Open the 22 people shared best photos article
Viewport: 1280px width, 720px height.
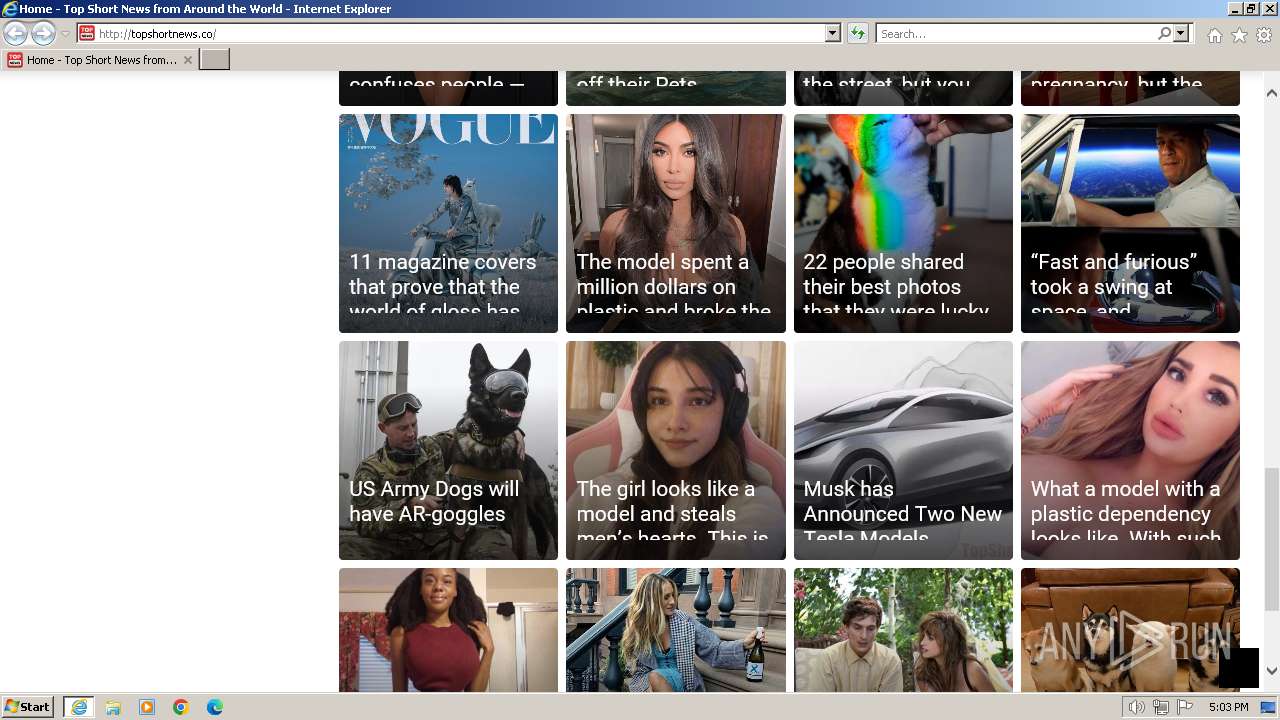pos(903,223)
